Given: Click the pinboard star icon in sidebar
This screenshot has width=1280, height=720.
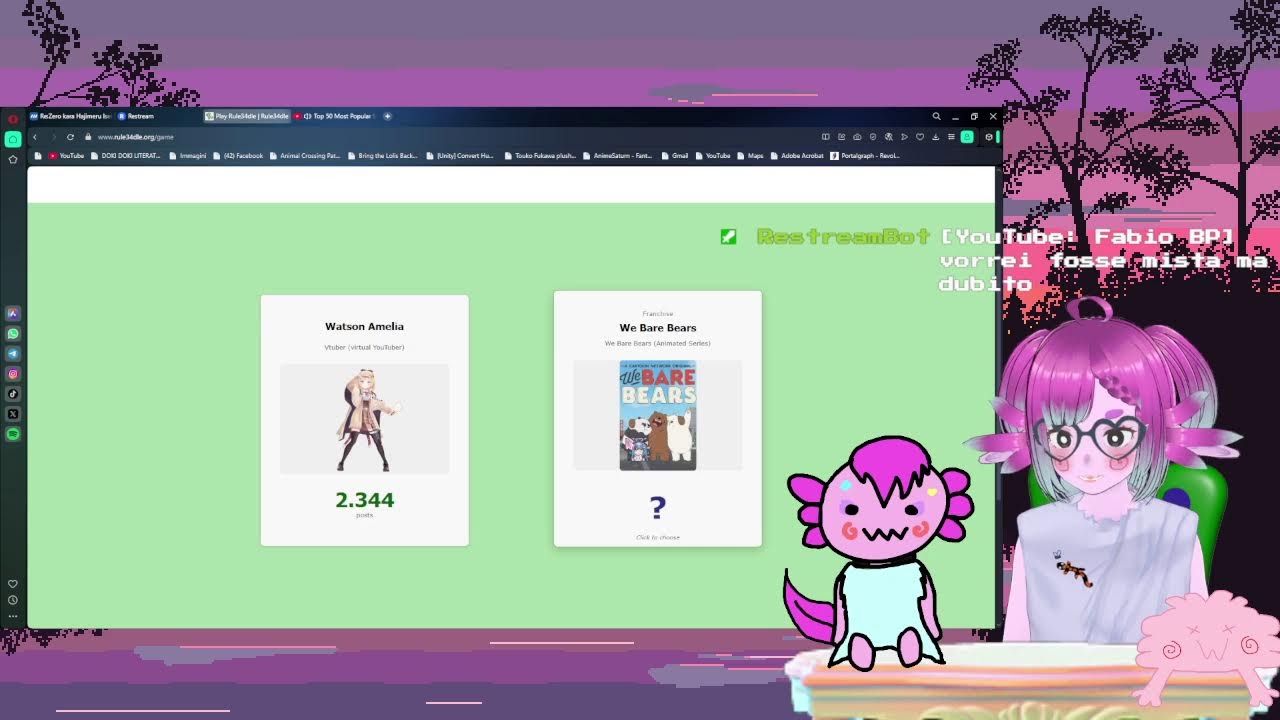Looking at the screenshot, I should point(13,159).
